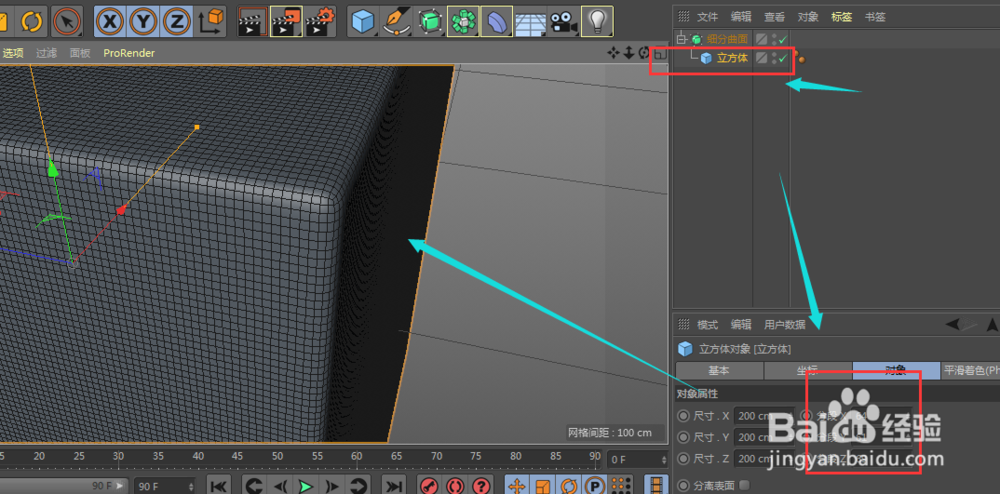Click the 尺寸 . Z input field

(x=762, y=459)
